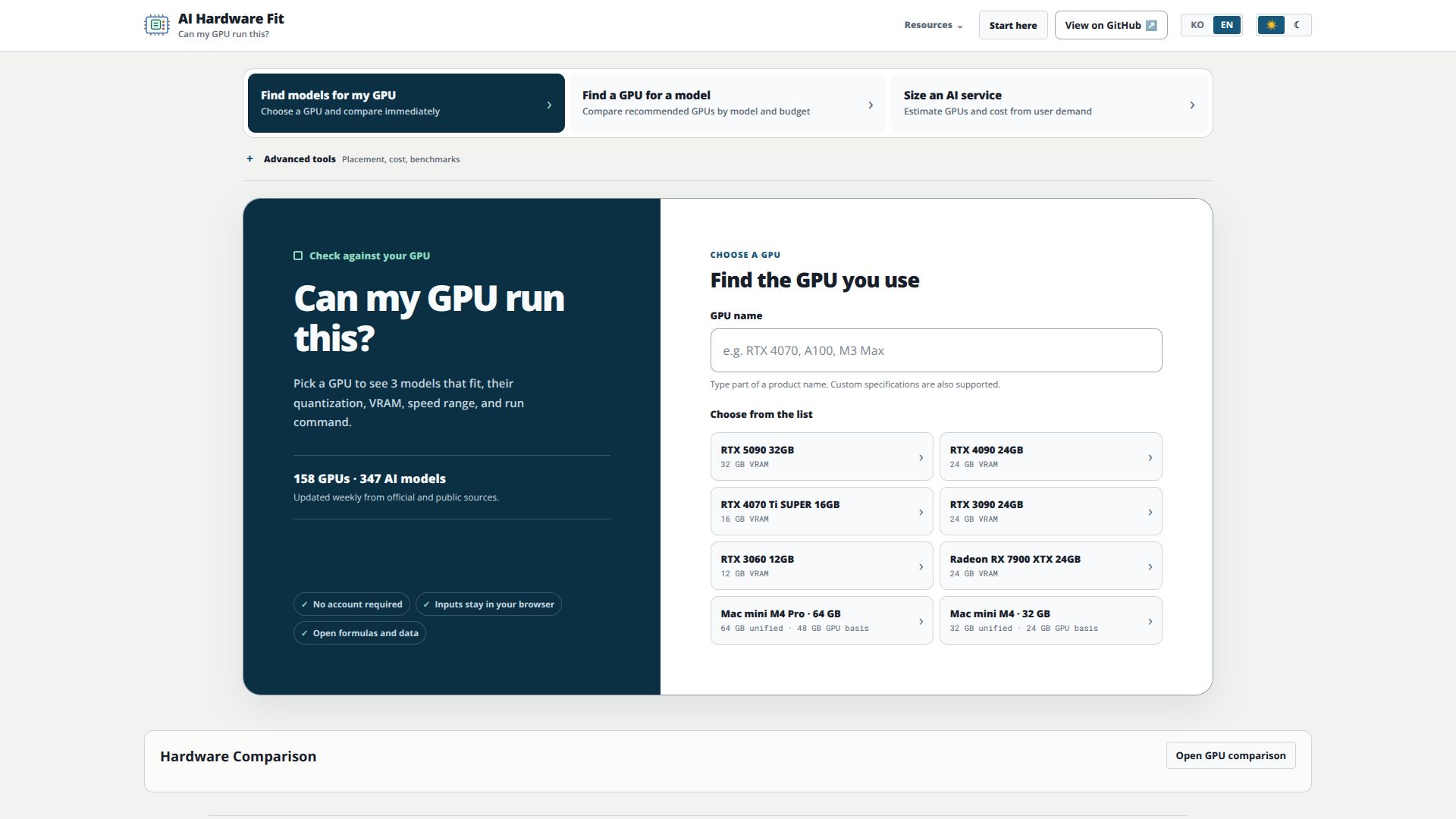This screenshot has width=1456, height=819.
Task: Click arrow on Radeon RX 7900 XTX card
Action: 1150,566
